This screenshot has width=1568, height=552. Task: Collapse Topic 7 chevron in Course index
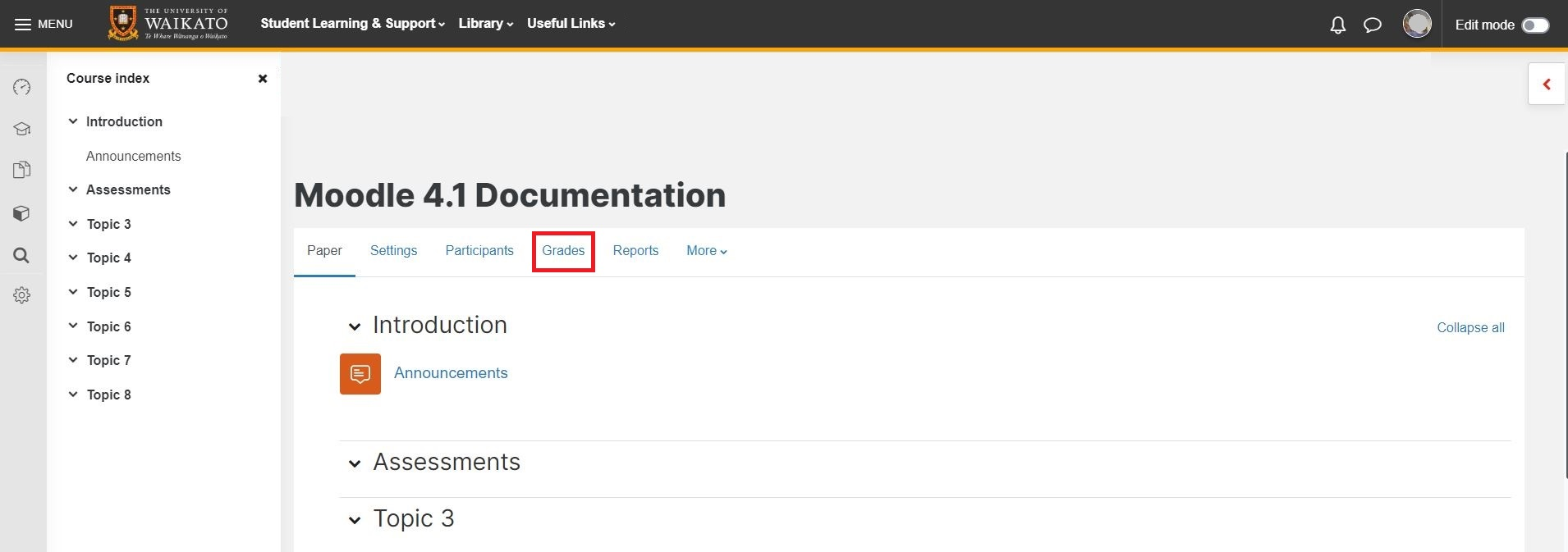point(73,360)
